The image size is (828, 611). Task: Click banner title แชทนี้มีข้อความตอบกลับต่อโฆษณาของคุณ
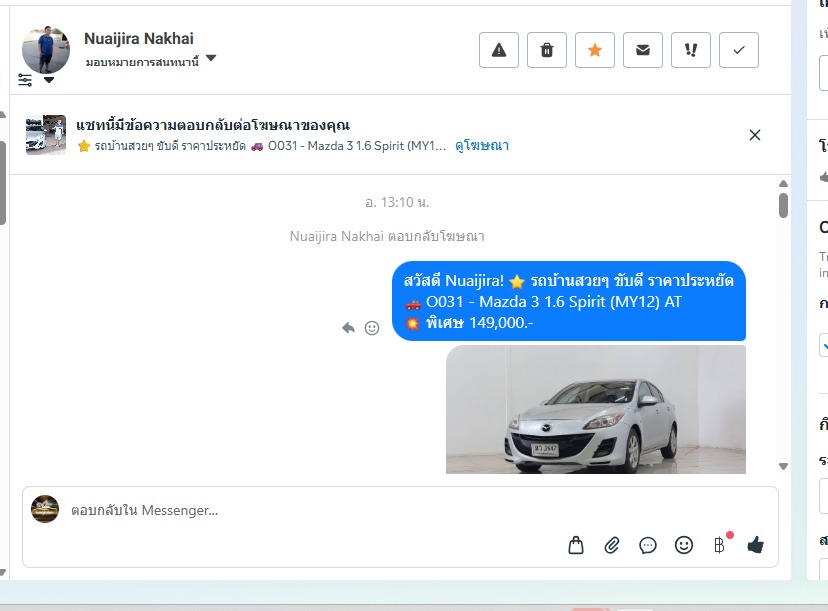213,126
